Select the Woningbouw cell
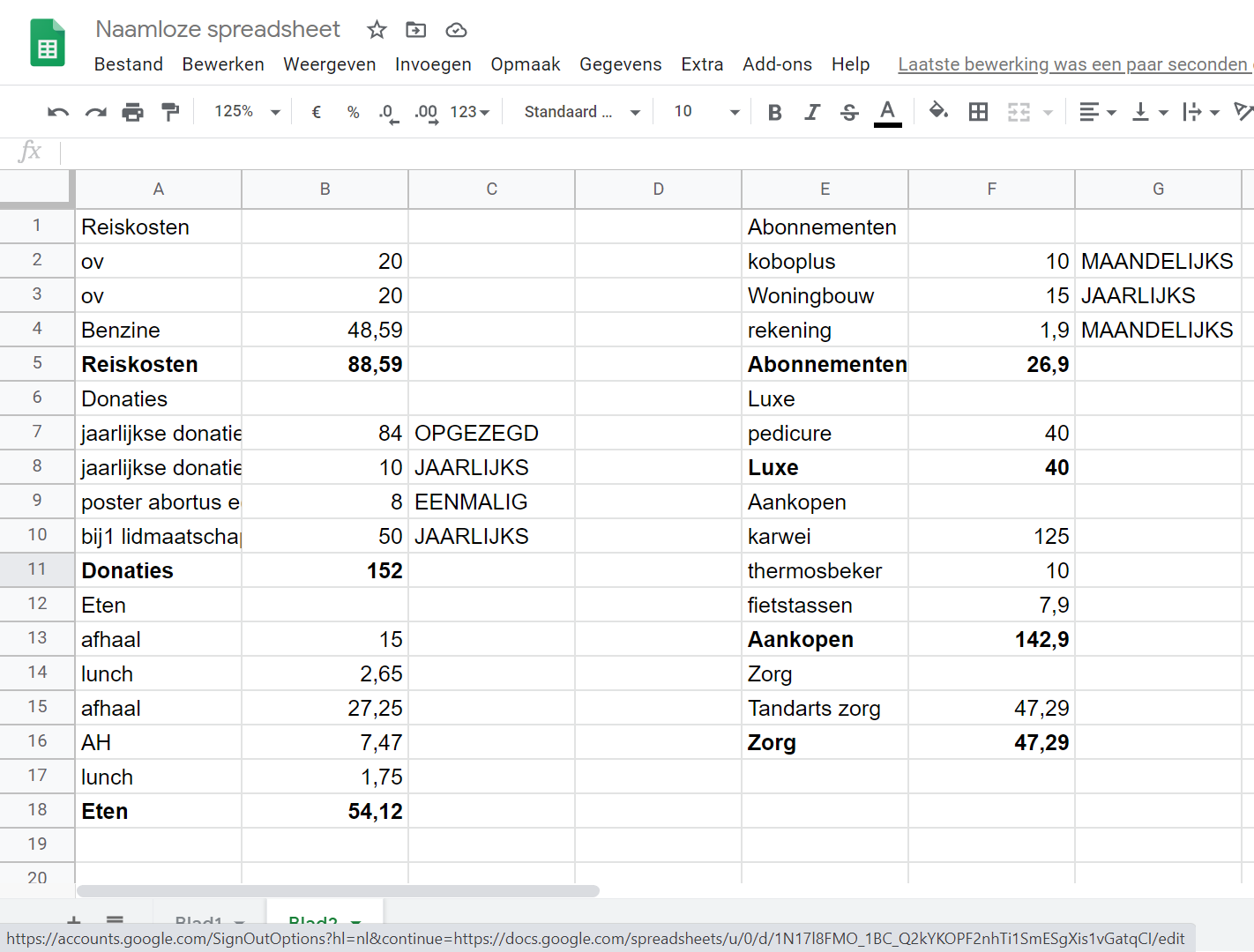The height and width of the screenshot is (952, 1254). click(825, 295)
